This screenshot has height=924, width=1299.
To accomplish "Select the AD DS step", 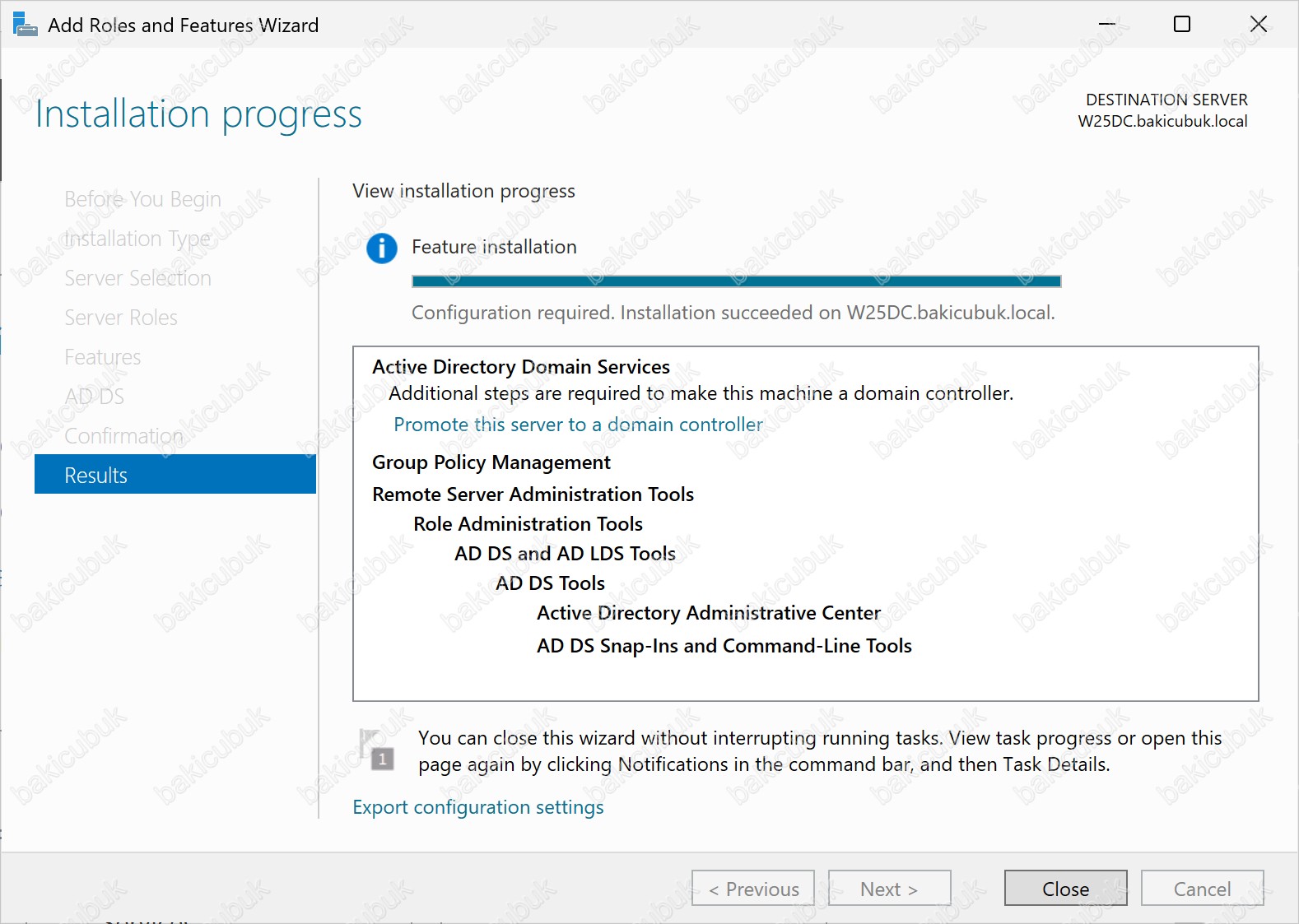I will 95,397.
